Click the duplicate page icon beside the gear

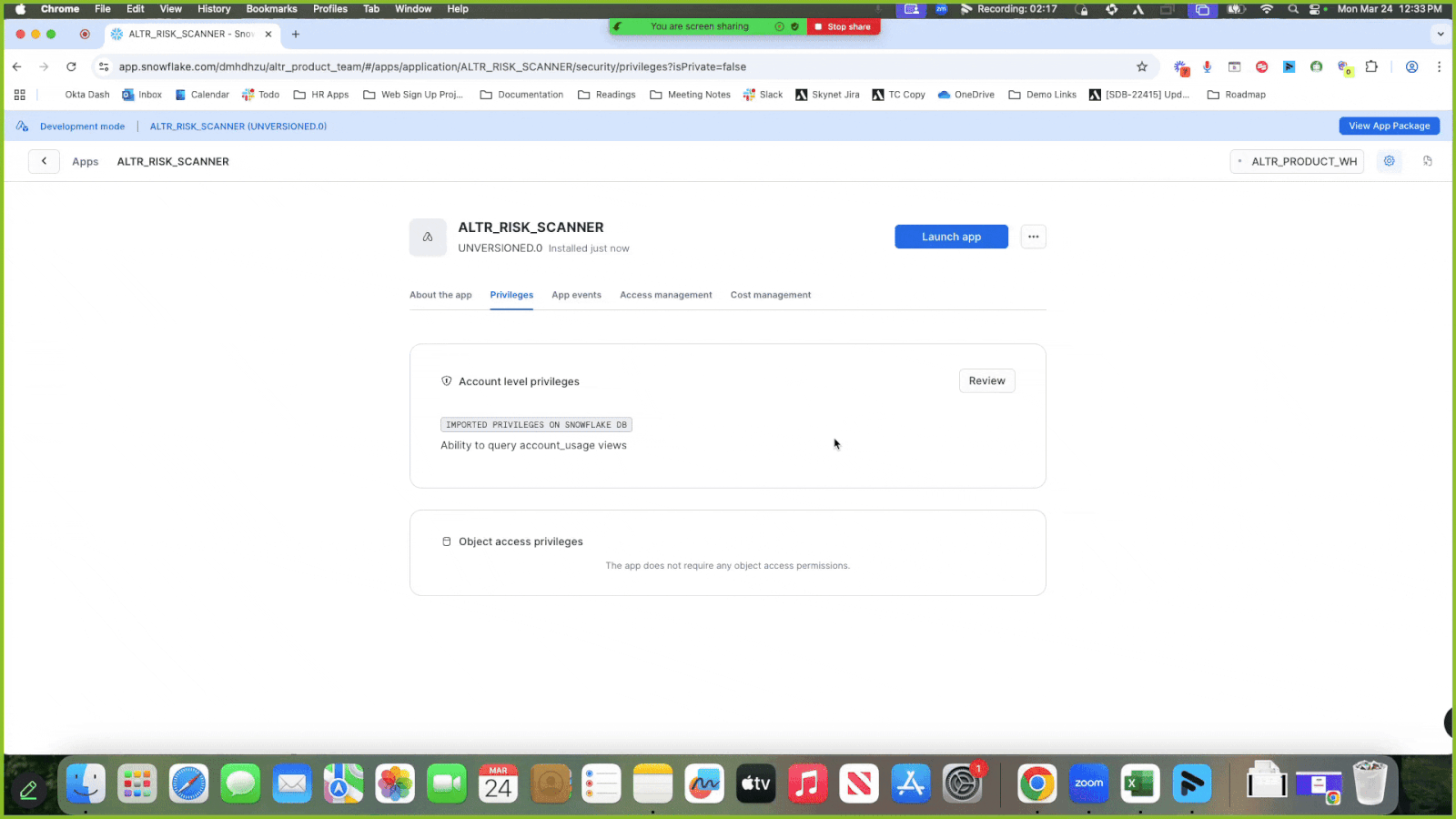click(1427, 161)
